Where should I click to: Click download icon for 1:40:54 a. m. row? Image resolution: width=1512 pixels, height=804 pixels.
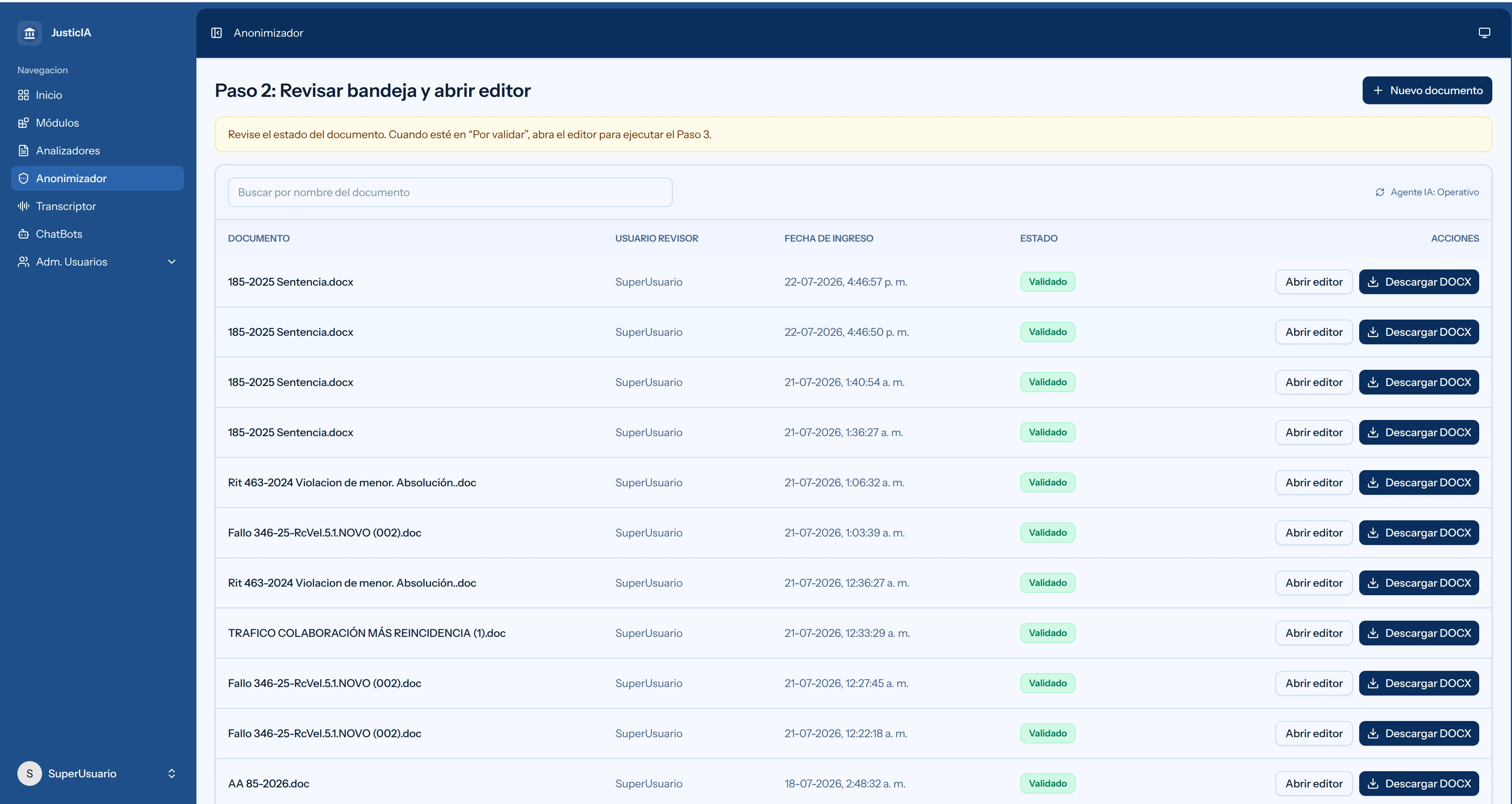[1373, 382]
